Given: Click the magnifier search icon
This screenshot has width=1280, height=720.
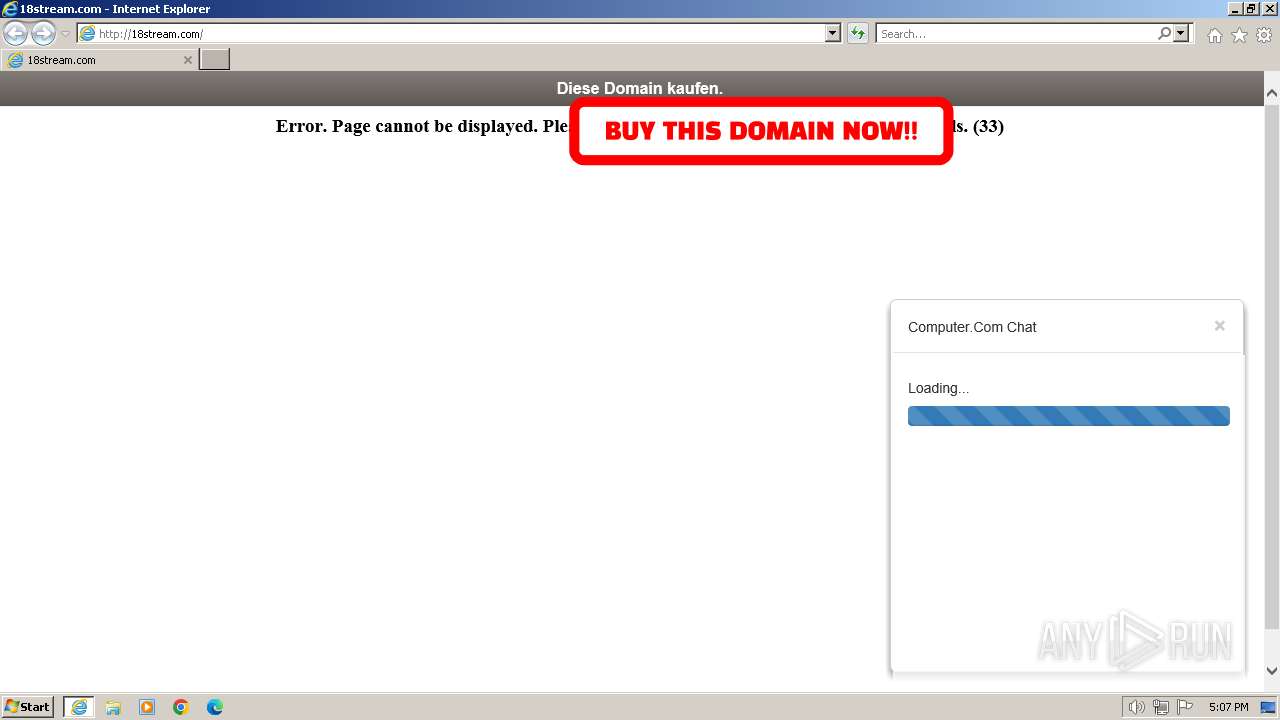Looking at the screenshot, I should coord(1164,34).
